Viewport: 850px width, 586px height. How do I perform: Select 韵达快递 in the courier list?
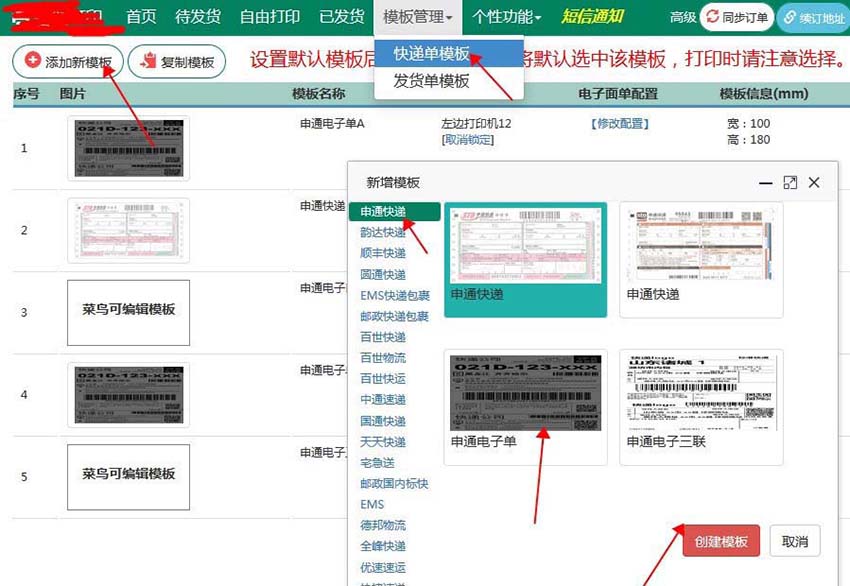point(383,233)
